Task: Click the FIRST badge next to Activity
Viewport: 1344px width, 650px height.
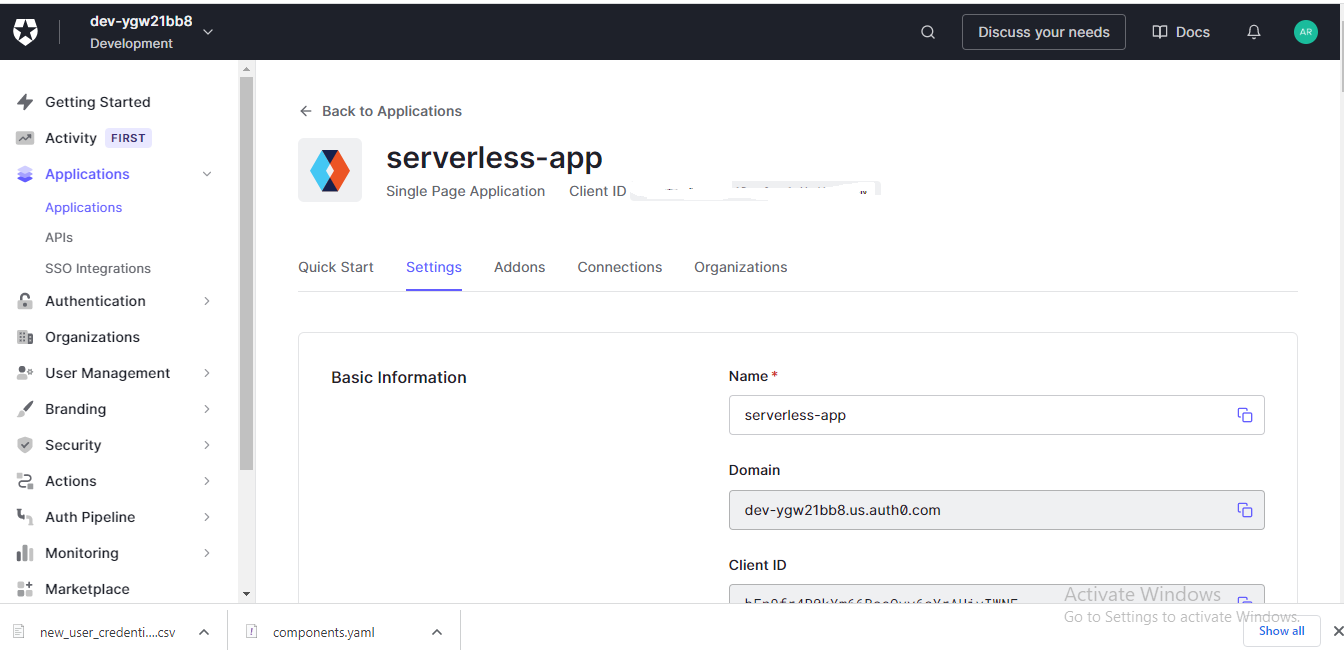Action: pos(128,138)
